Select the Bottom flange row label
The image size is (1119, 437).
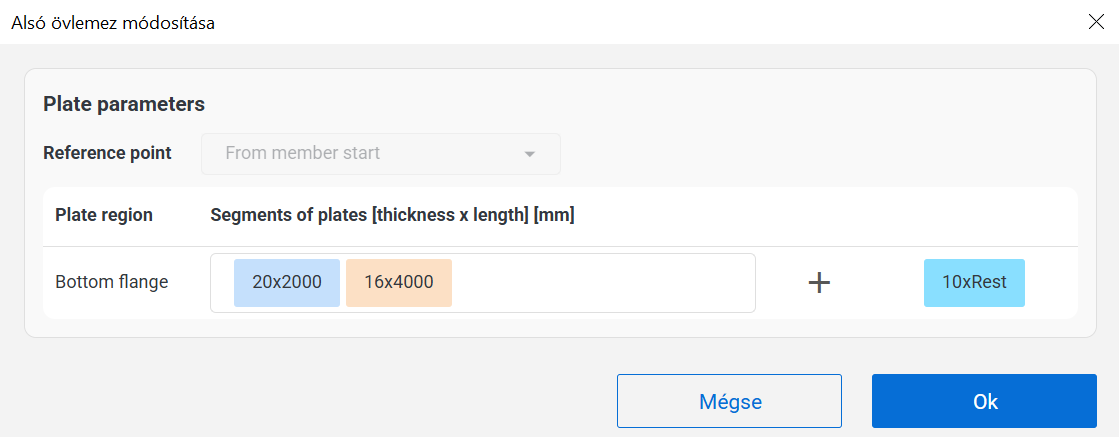(x=112, y=282)
